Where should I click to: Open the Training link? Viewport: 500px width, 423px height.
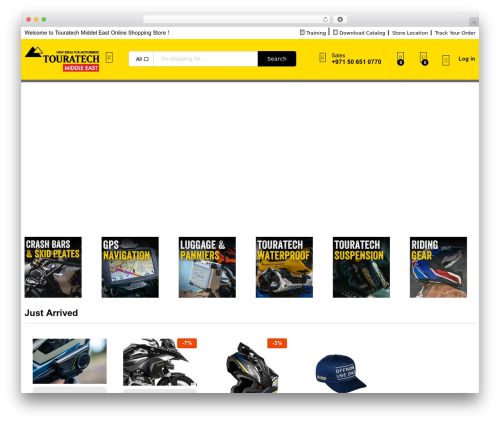[316, 33]
